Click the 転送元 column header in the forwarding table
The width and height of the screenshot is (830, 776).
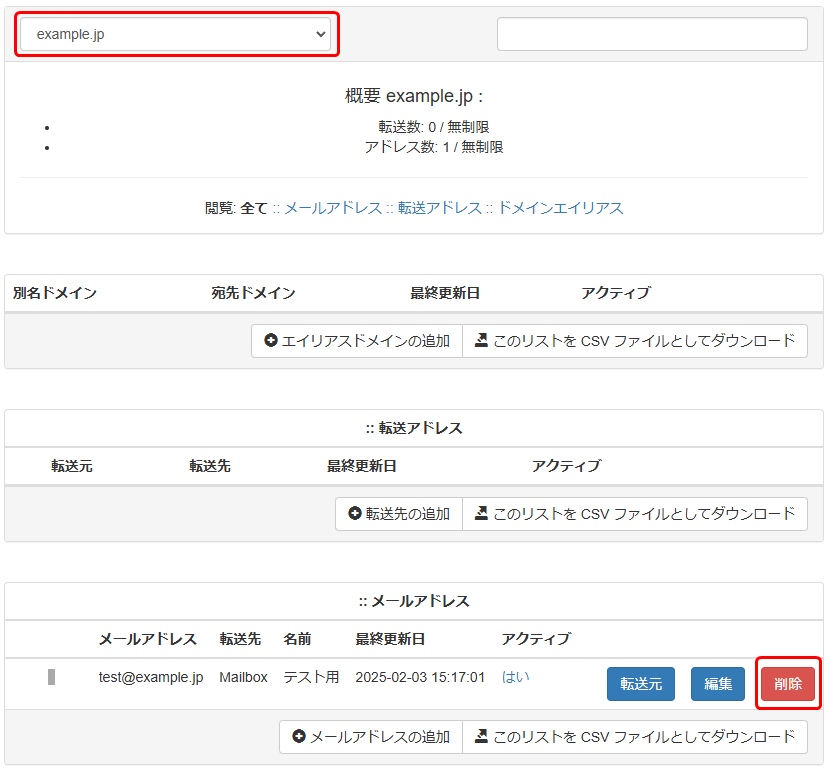(72, 466)
